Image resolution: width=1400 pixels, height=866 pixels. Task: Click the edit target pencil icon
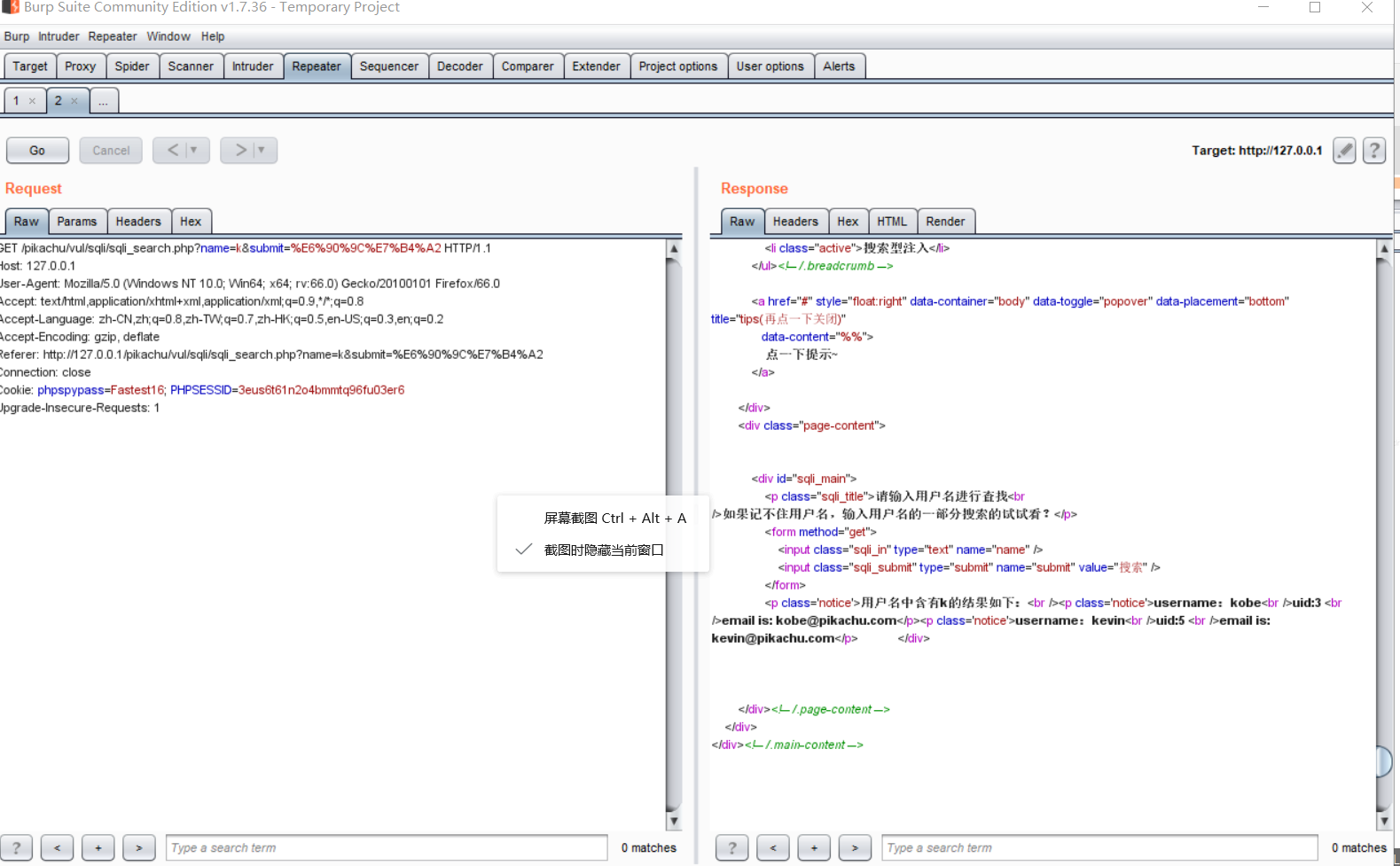point(1344,151)
